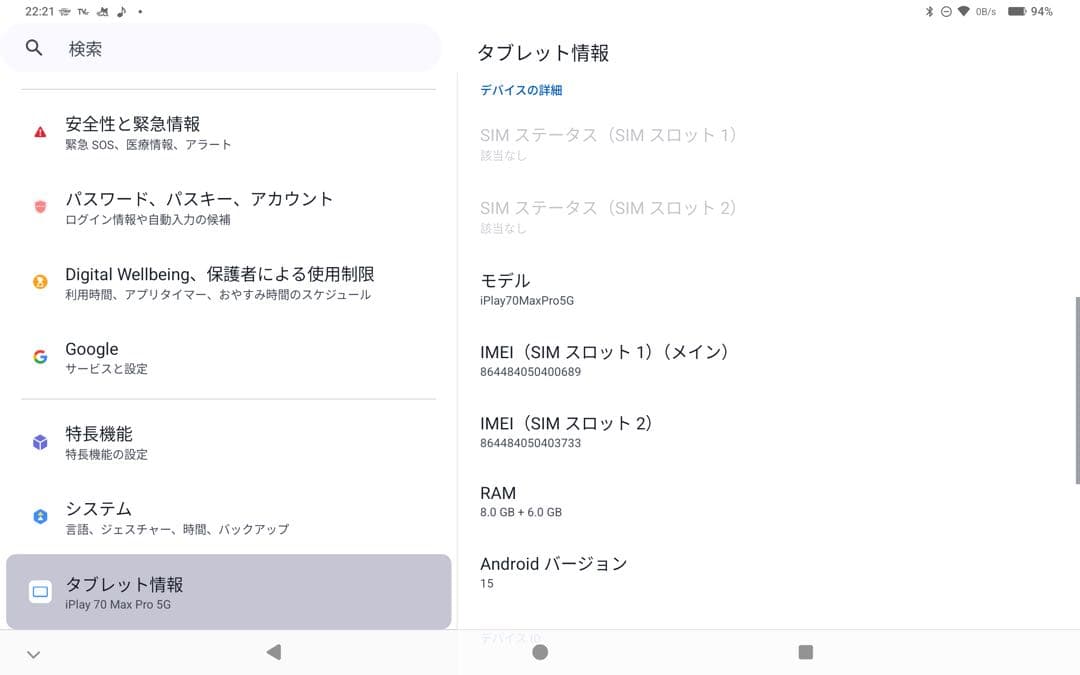Tap the システム blue icon
This screenshot has width=1080, height=675.
40,517
